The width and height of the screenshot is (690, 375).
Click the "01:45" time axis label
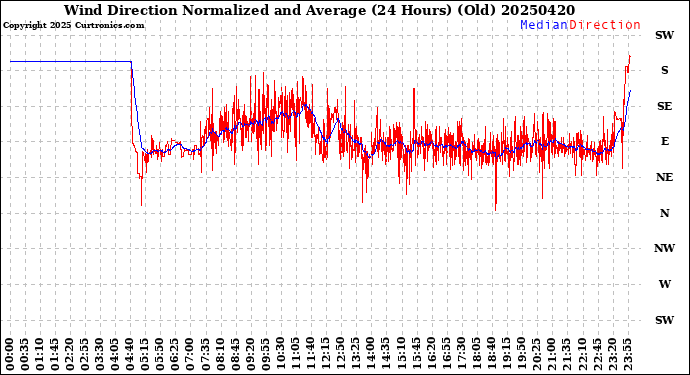tap(55, 354)
